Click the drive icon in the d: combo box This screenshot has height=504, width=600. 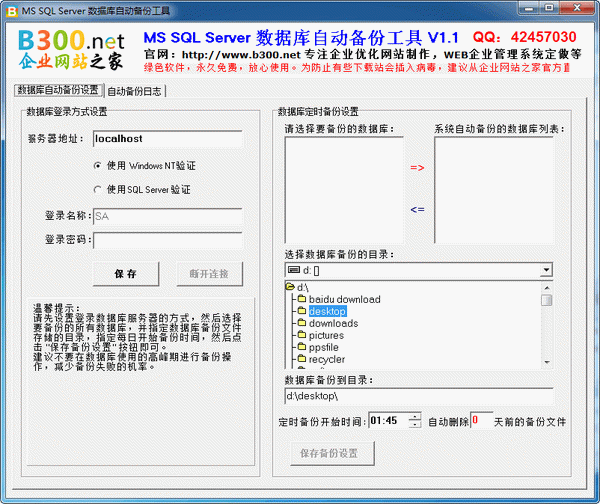tap(293, 270)
